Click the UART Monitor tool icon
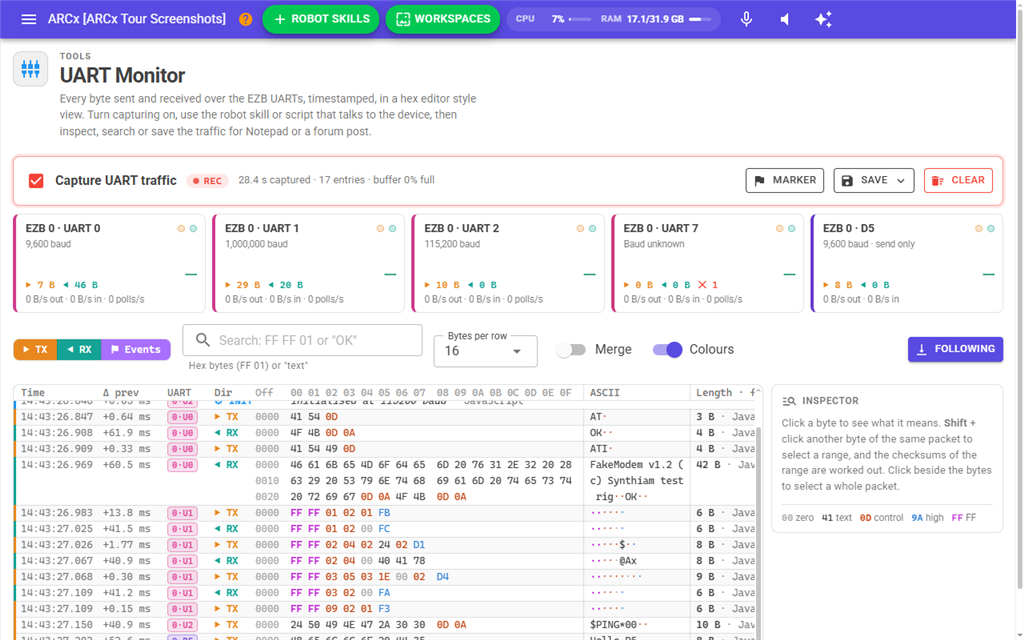Screen dimensions: 1024x640 [31, 69]
